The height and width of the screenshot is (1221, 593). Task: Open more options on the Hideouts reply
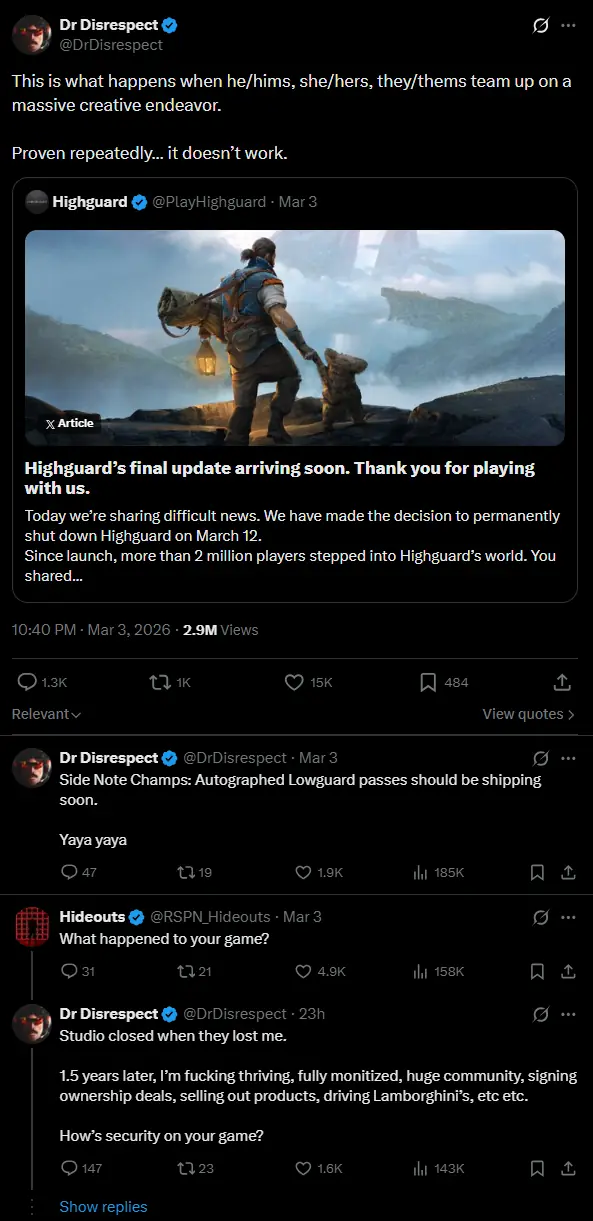point(569,917)
